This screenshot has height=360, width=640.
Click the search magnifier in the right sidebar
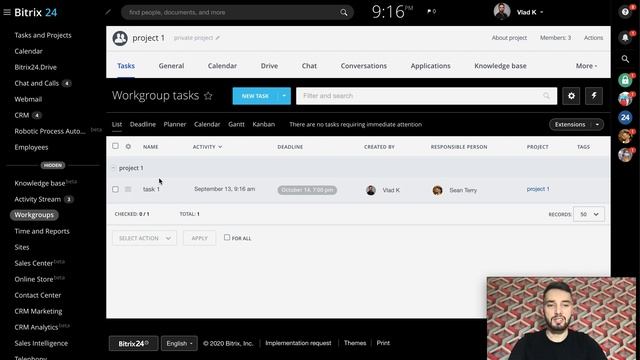click(x=625, y=59)
